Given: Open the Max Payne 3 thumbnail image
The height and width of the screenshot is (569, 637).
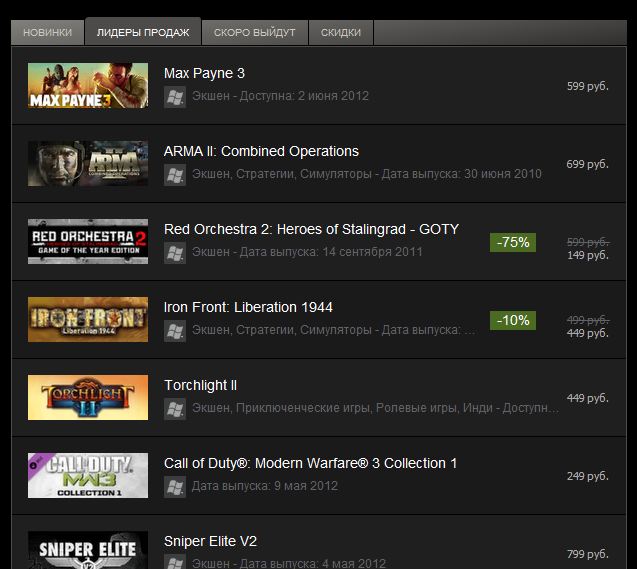Looking at the screenshot, I should pos(88,85).
